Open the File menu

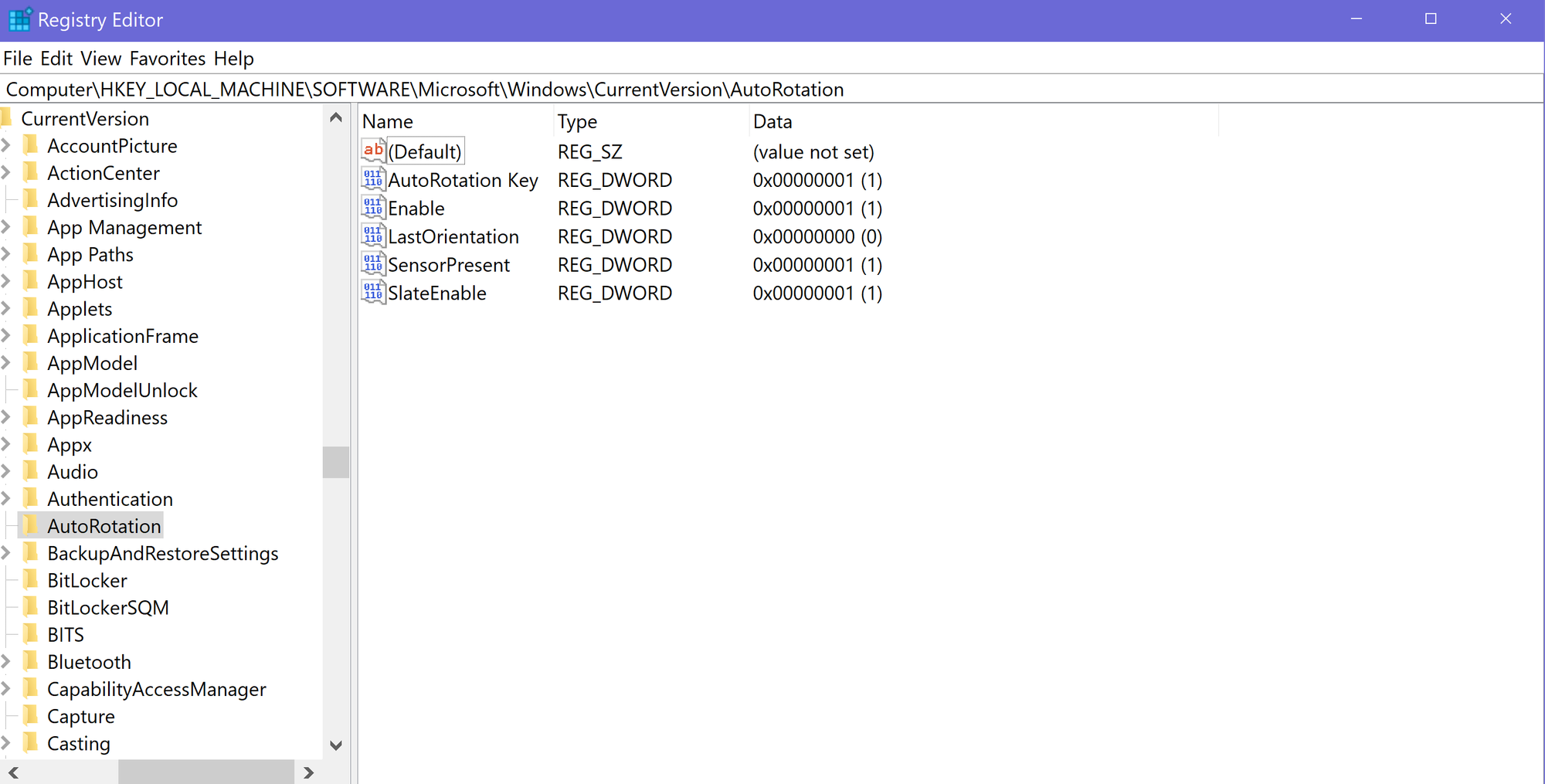(18, 59)
